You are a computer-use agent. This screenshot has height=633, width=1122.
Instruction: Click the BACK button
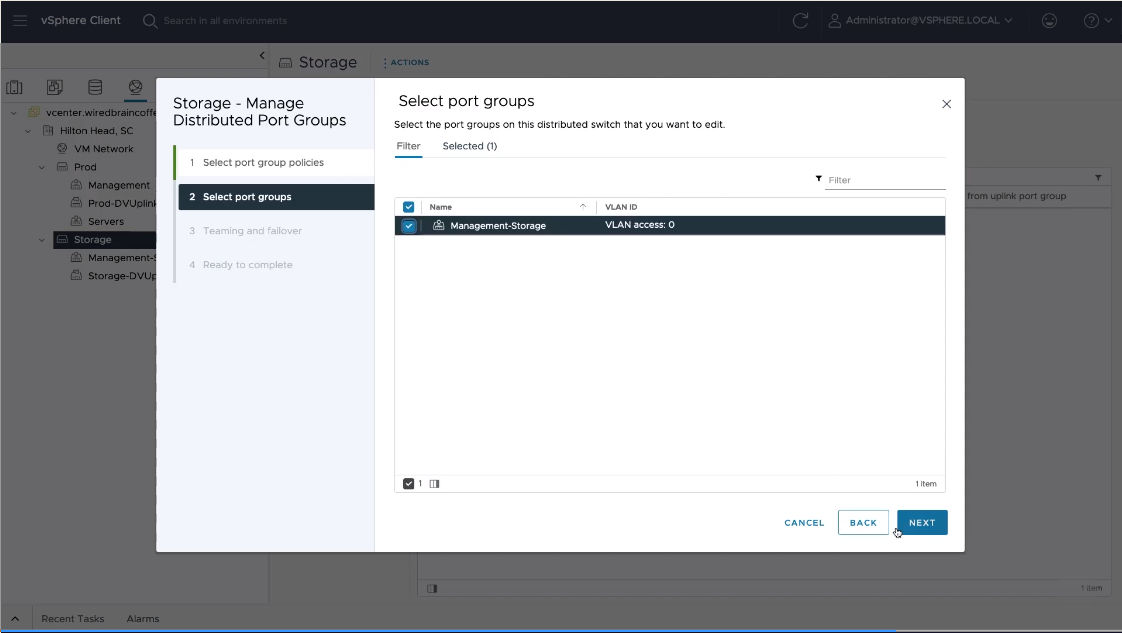pos(862,523)
